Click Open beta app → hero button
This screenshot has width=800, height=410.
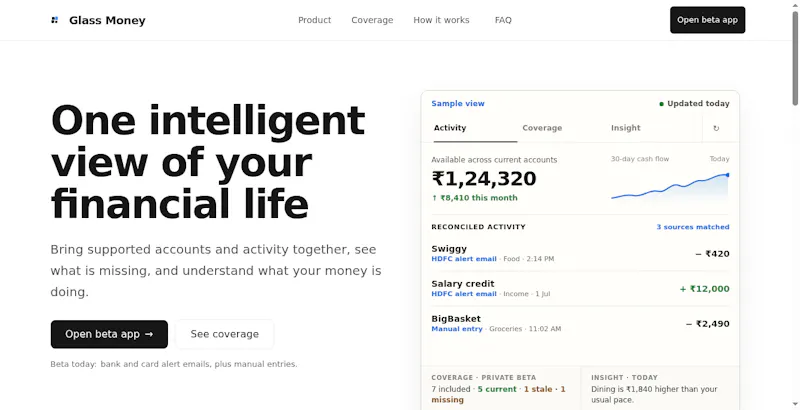pyautogui.click(x=109, y=334)
